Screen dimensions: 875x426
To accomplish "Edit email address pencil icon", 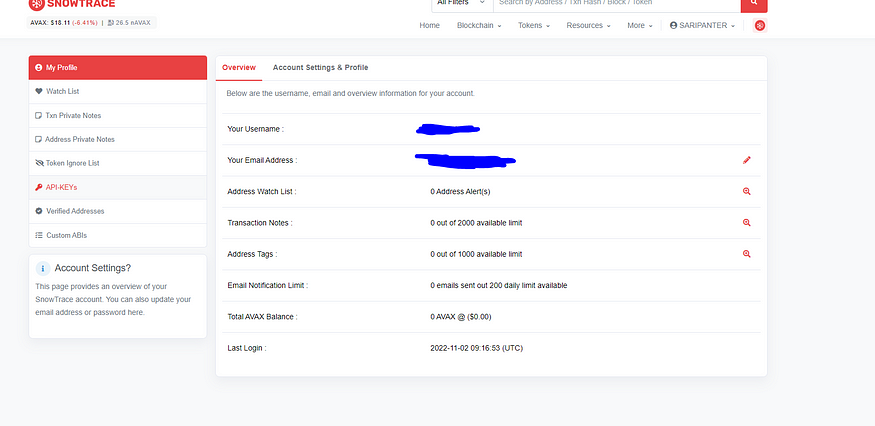I will (747, 160).
